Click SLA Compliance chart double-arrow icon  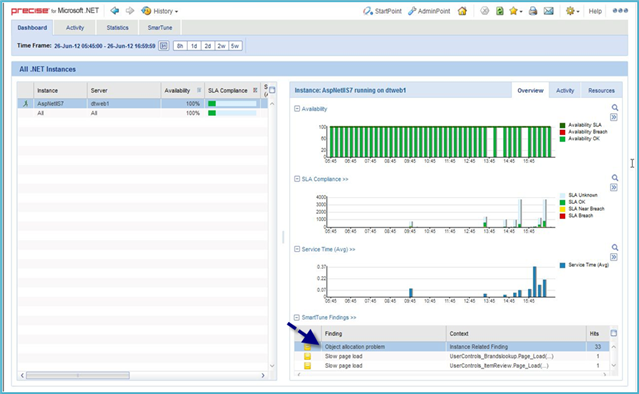tap(614, 187)
